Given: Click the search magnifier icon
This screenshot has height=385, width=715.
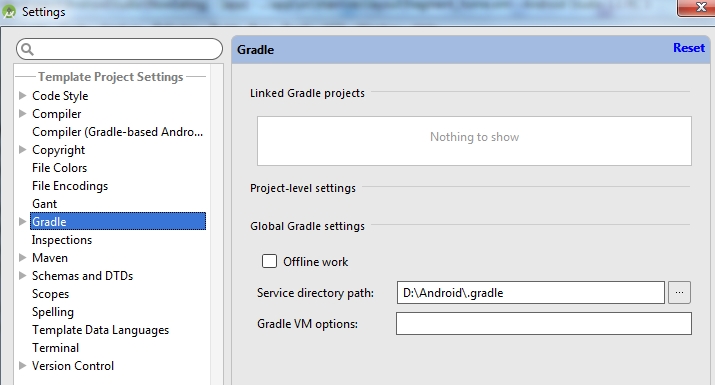Looking at the screenshot, I should pos(27,49).
